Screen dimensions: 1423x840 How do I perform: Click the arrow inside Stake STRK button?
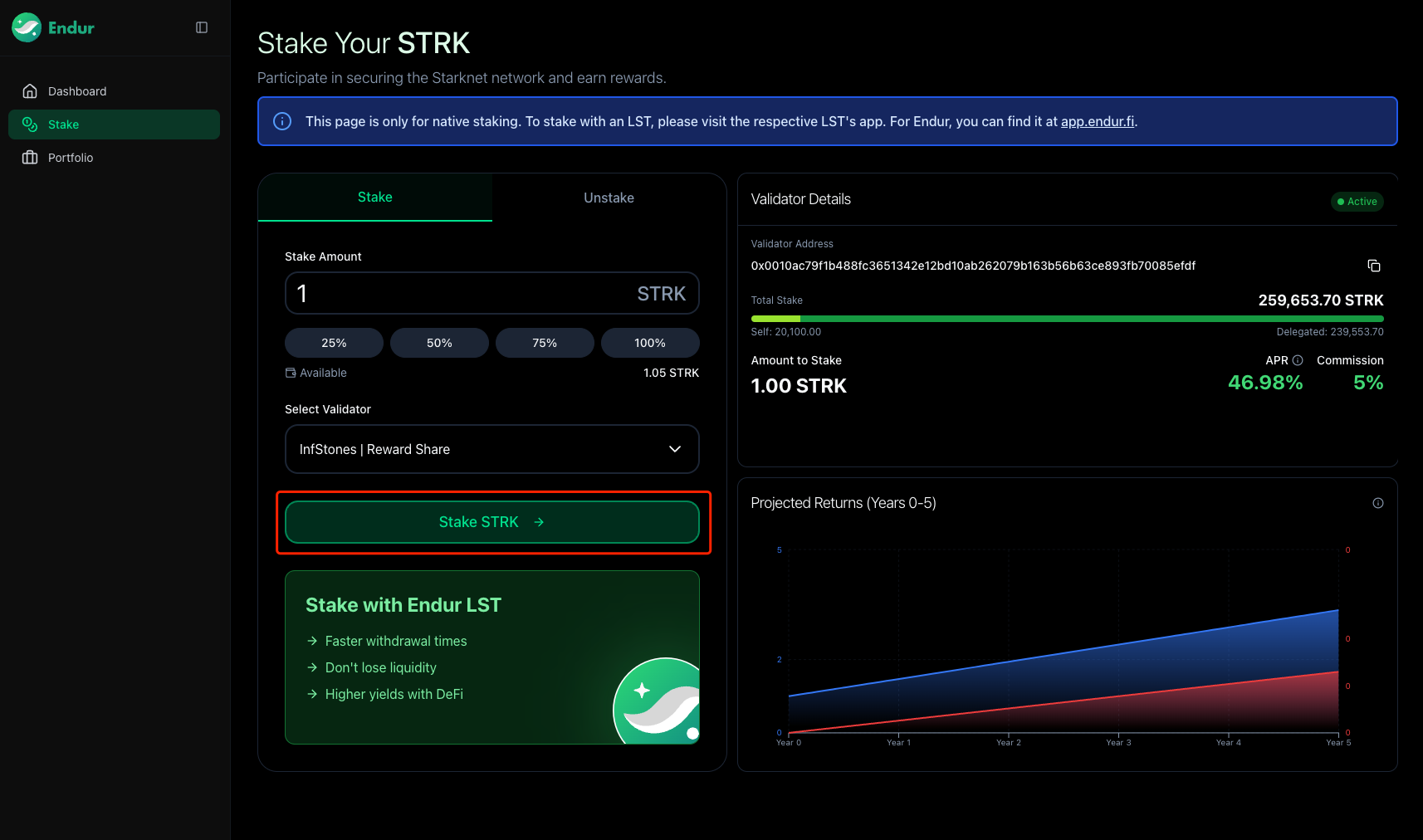(x=539, y=522)
